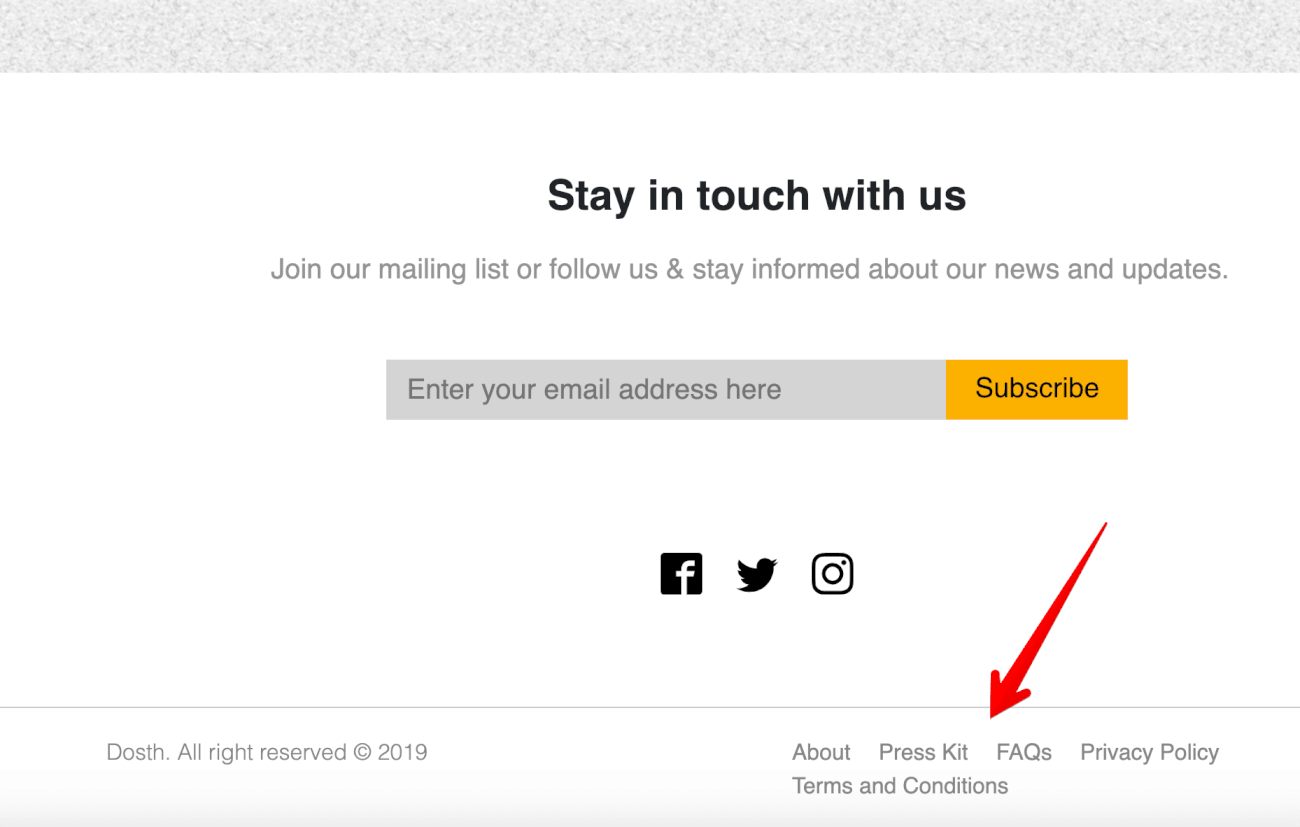The width and height of the screenshot is (1300, 827).
Task: Open the Terms and Conditions link
Action: [900, 786]
